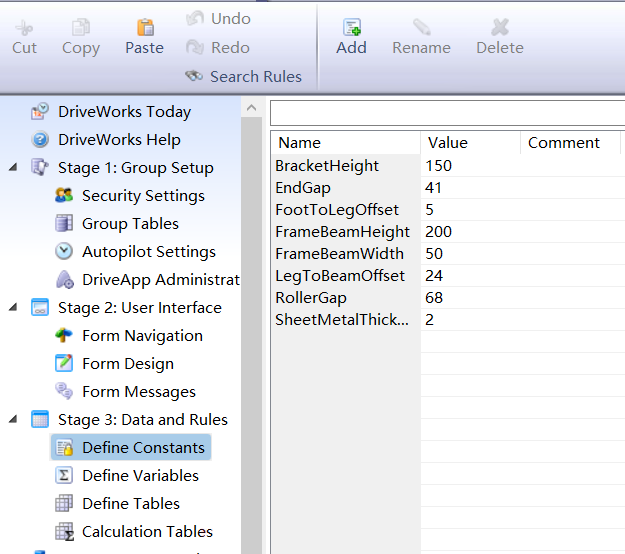Sort by the Name column header
The width and height of the screenshot is (625, 554).
(345, 143)
